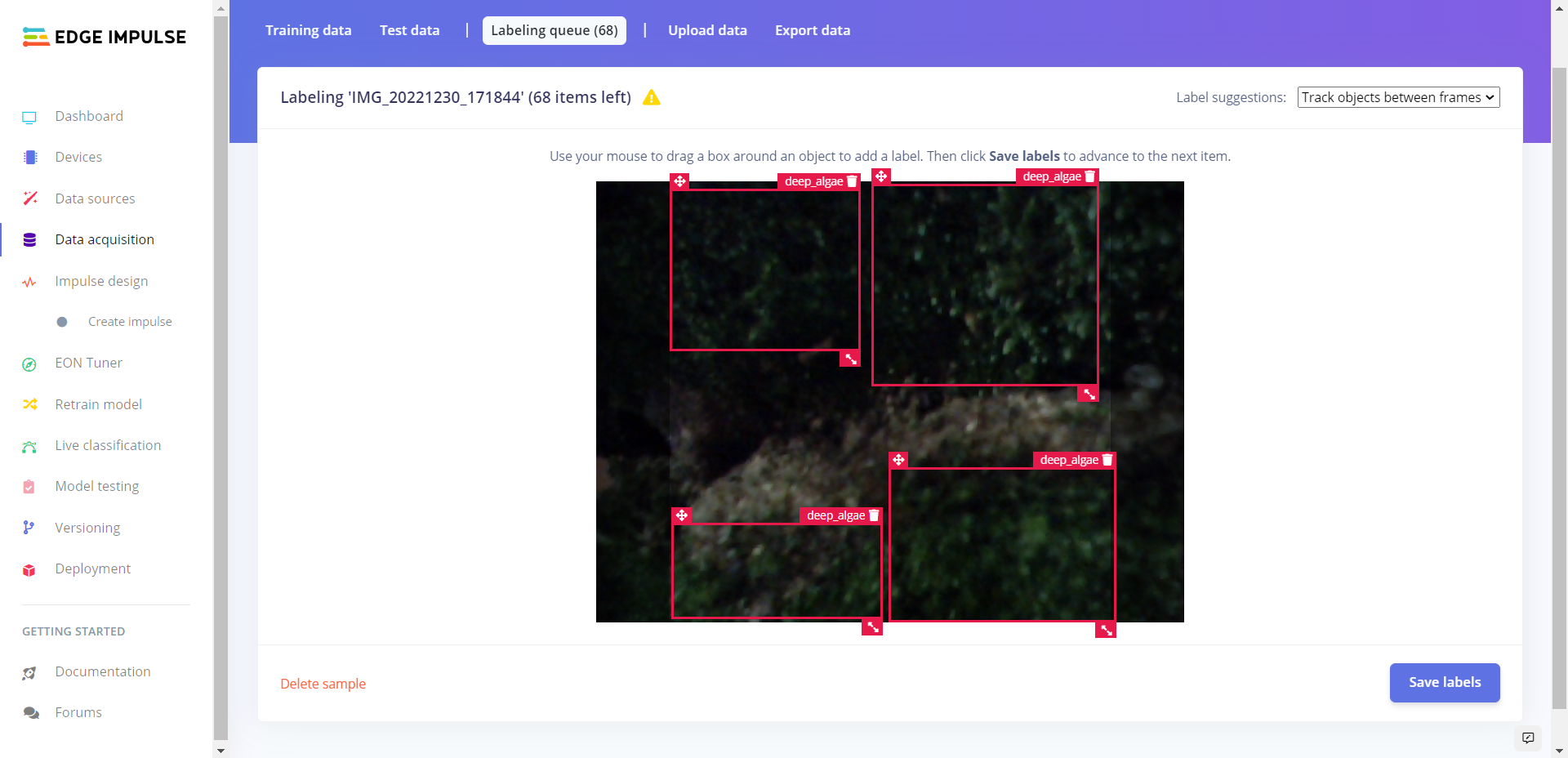
Task: Save labels for this image
Action: tap(1445, 682)
